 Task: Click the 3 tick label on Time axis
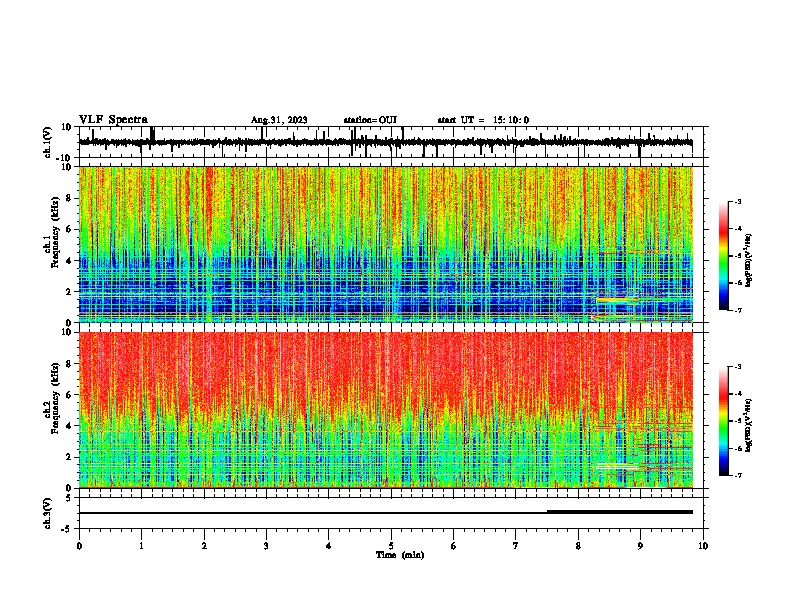coord(266,546)
